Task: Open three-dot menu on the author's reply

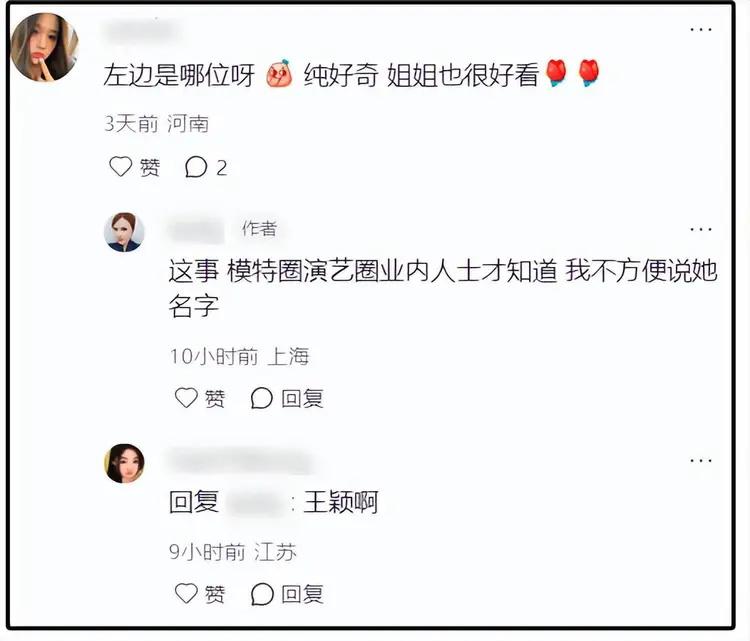Action: [x=701, y=229]
